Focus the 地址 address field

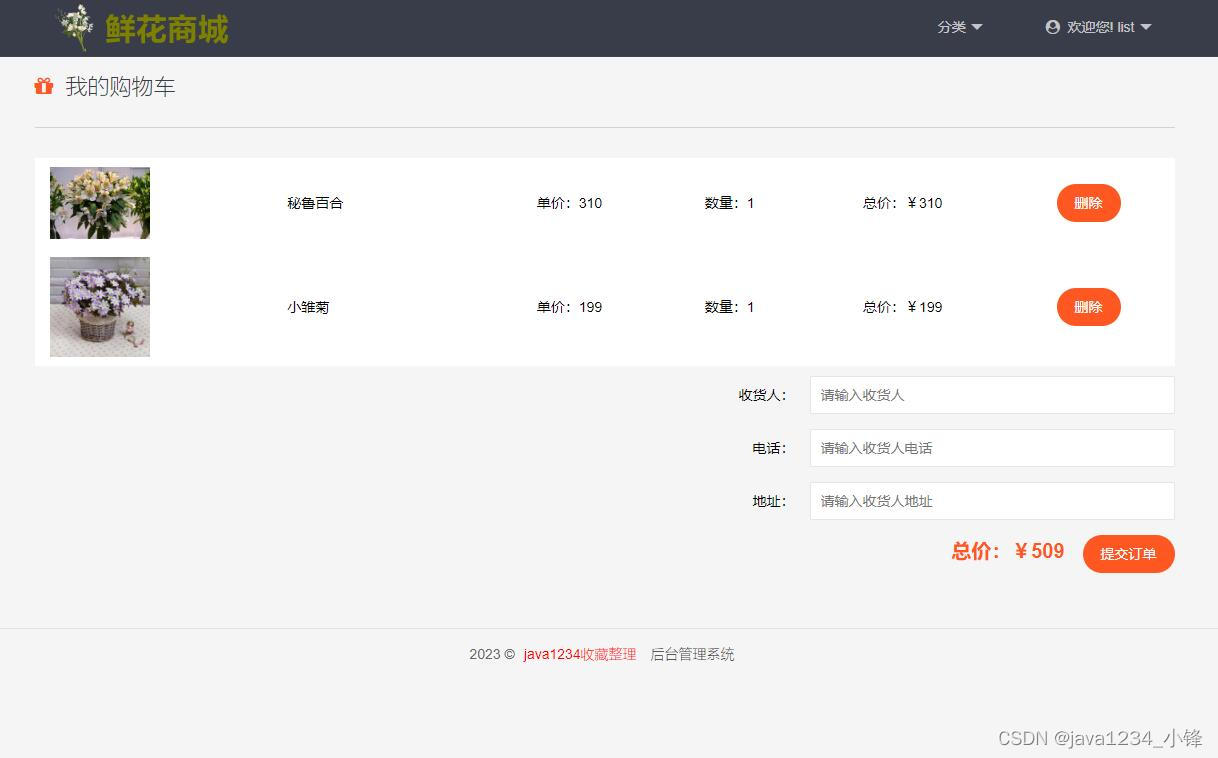[x=992, y=501]
